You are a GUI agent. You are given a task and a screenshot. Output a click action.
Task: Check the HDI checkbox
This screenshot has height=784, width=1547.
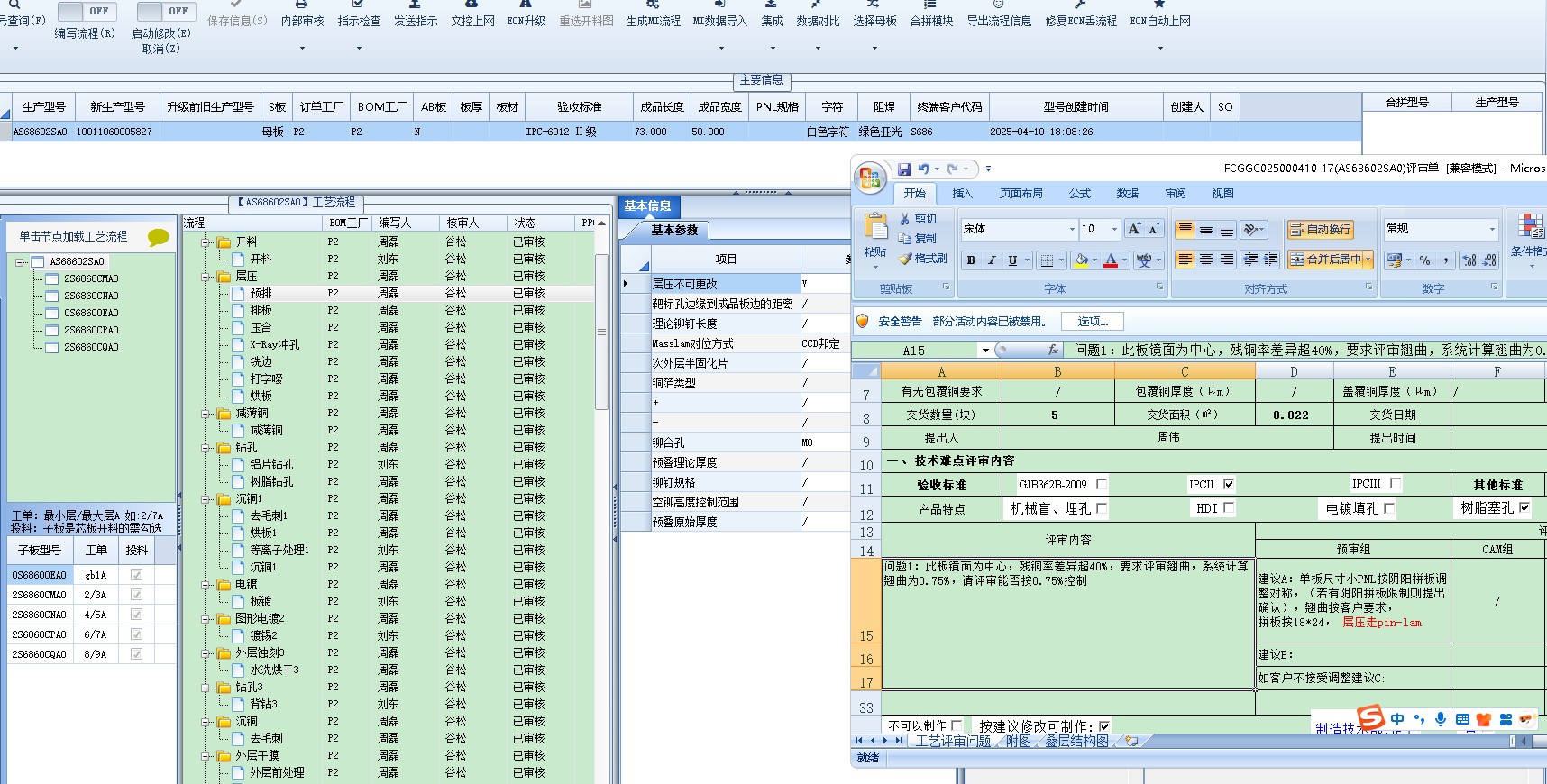point(1229,508)
